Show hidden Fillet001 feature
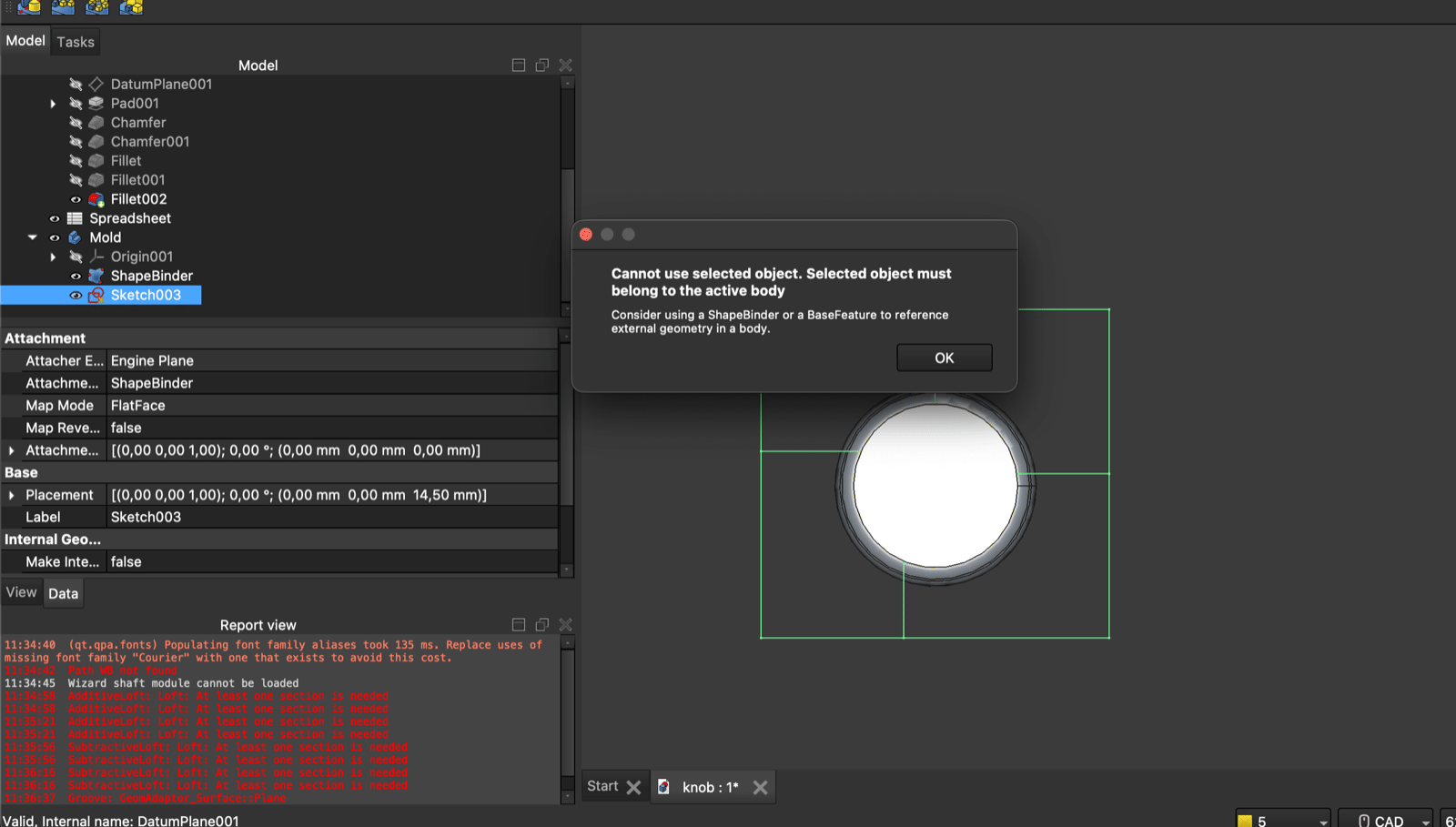This screenshot has height=827, width=1456. 76,179
